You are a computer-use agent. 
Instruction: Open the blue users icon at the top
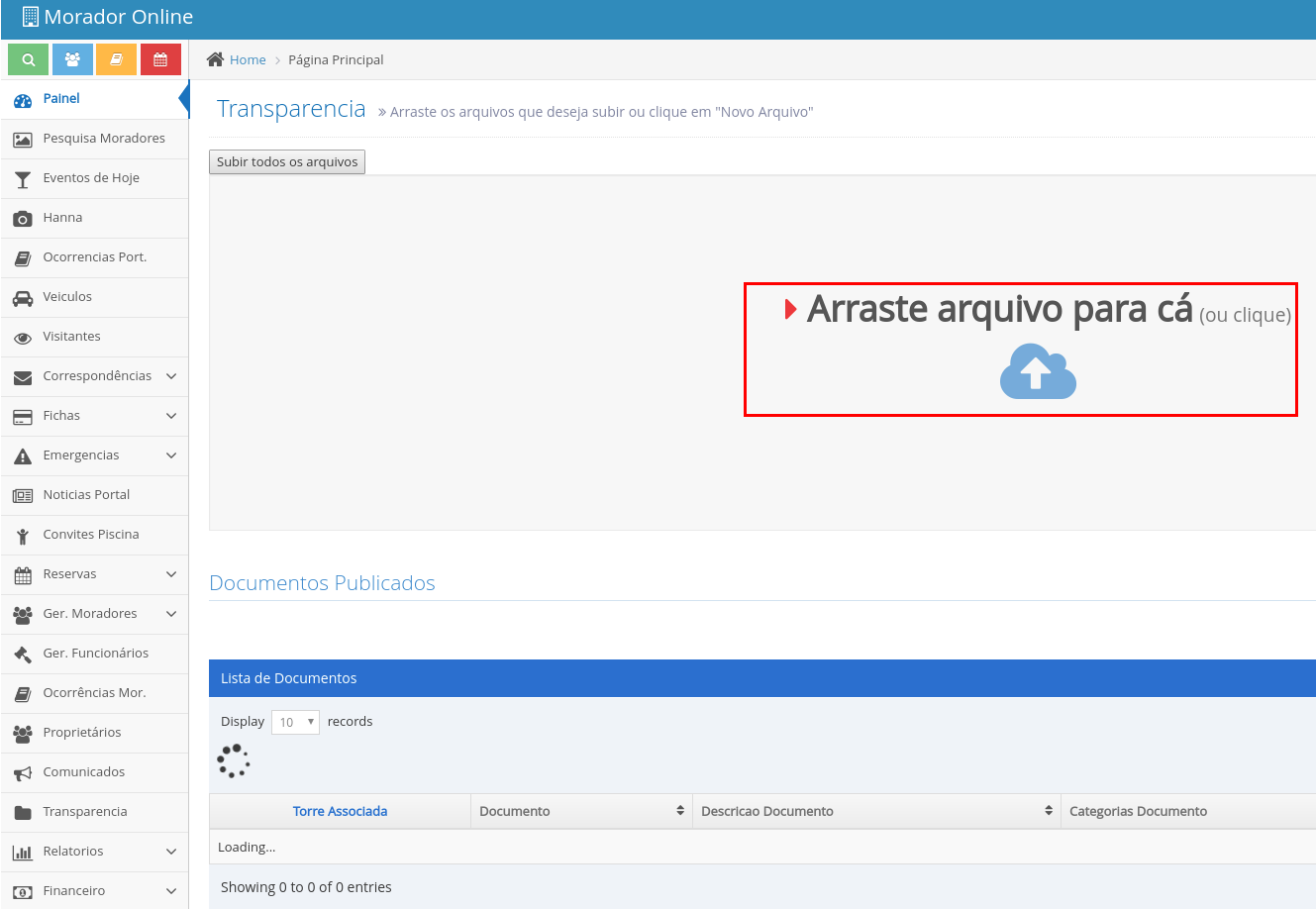[x=71, y=58]
